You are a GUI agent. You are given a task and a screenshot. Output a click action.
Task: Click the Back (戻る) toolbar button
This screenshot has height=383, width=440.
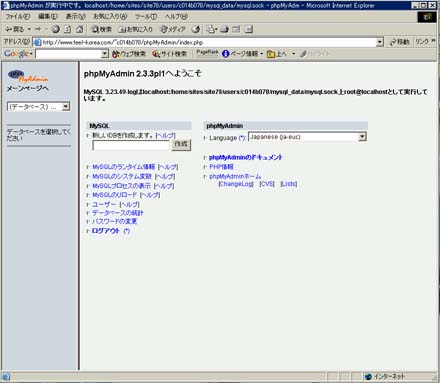[x=15, y=29]
